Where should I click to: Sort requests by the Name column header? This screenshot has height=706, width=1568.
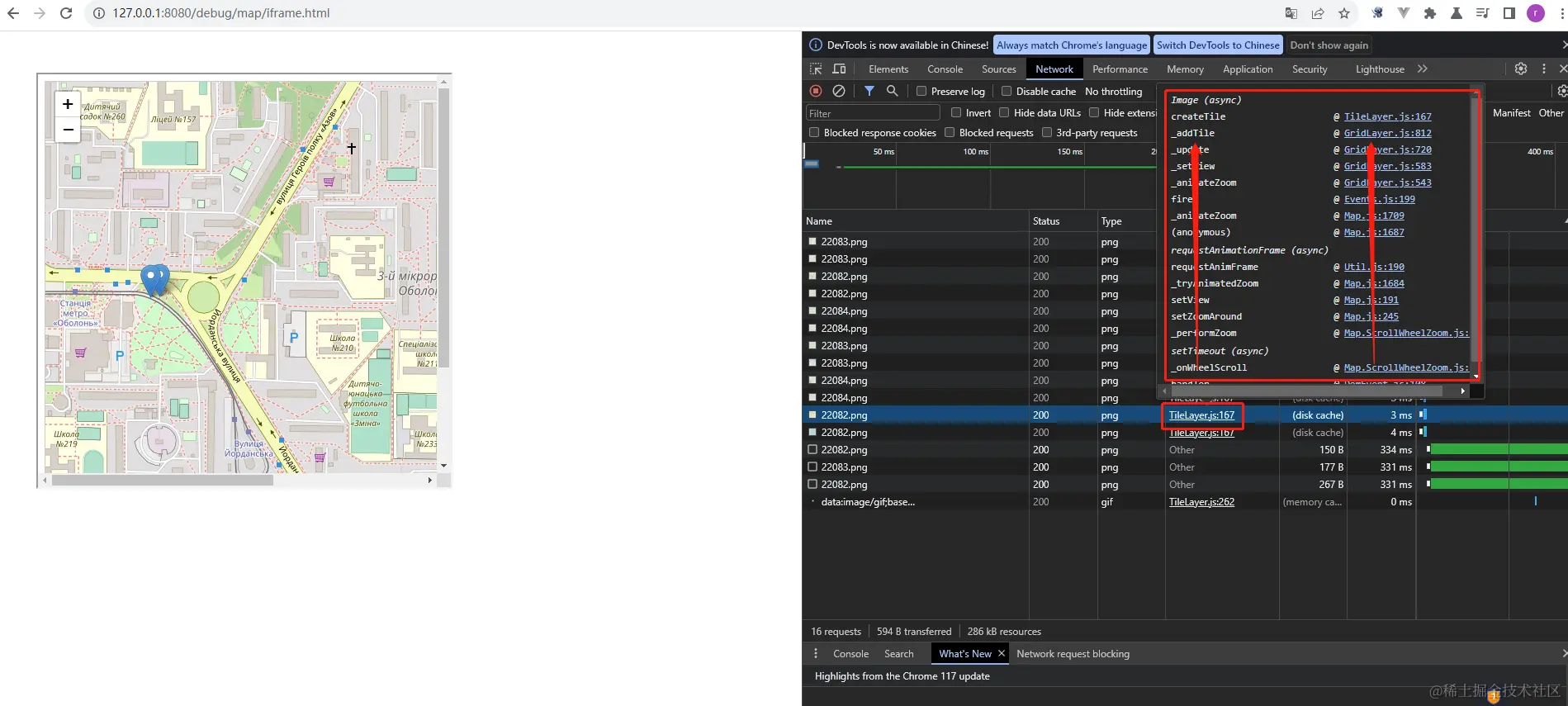pyautogui.click(x=916, y=221)
